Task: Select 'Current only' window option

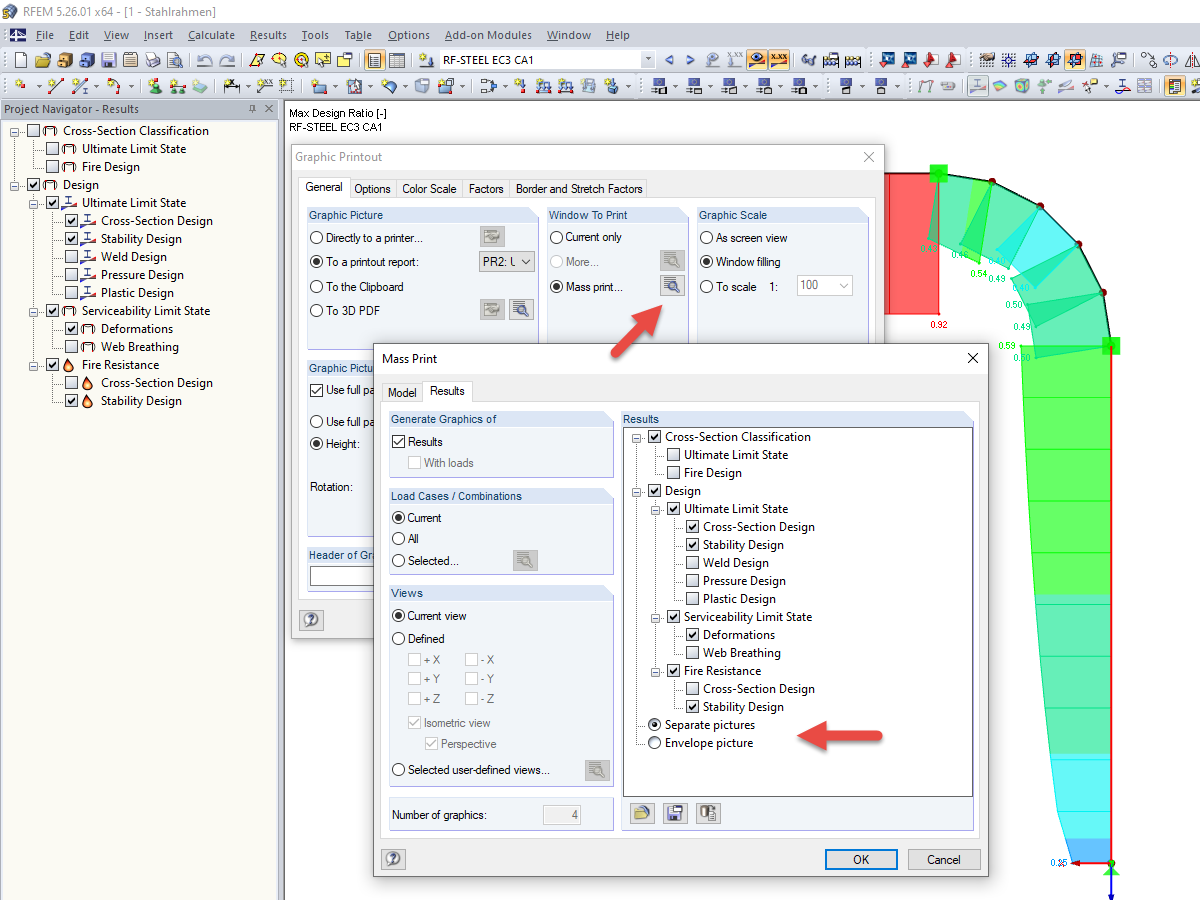Action: pos(557,238)
